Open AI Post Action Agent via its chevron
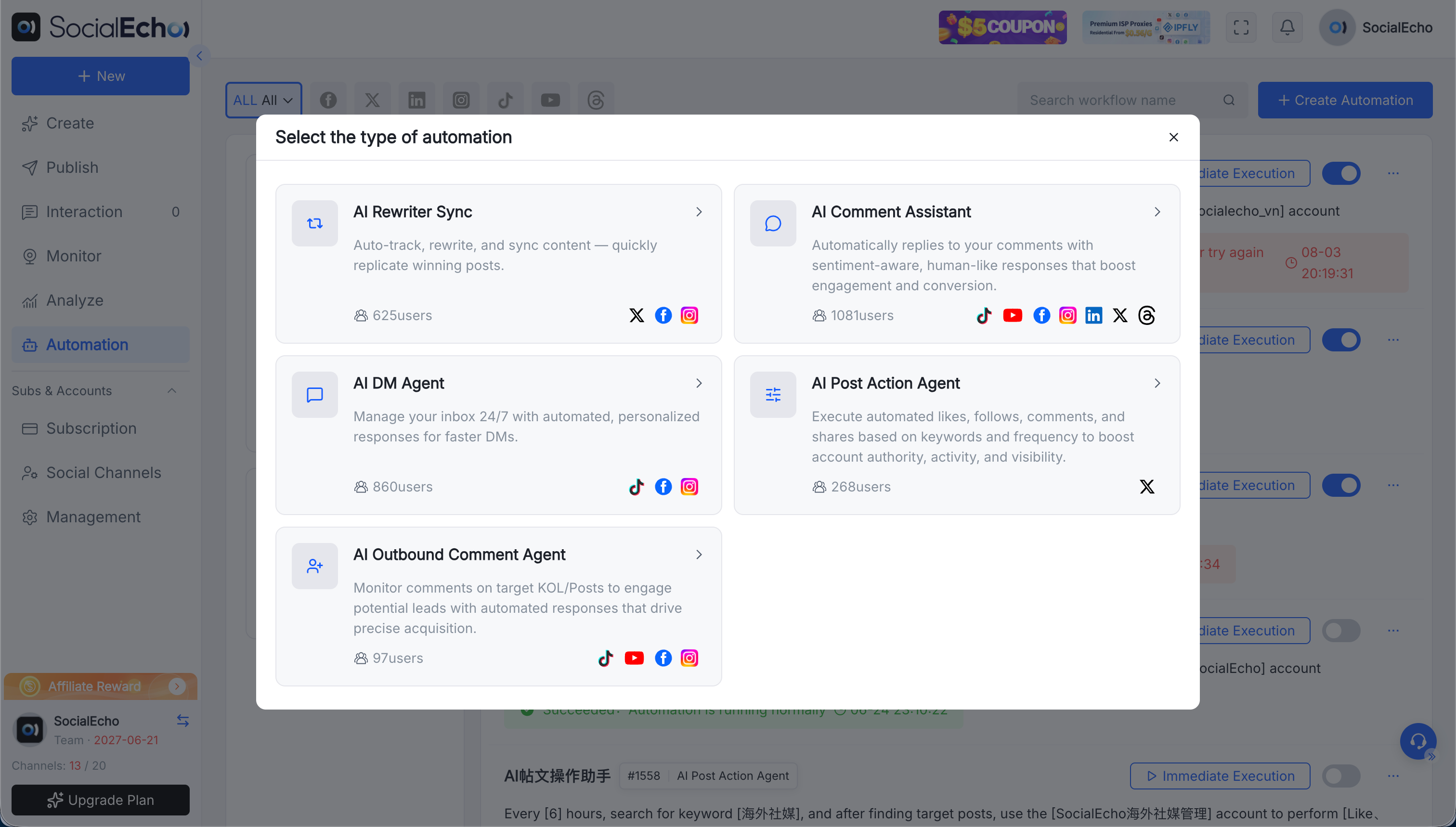Screen dimensions: 1456x827 pyautogui.click(x=1157, y=383)
